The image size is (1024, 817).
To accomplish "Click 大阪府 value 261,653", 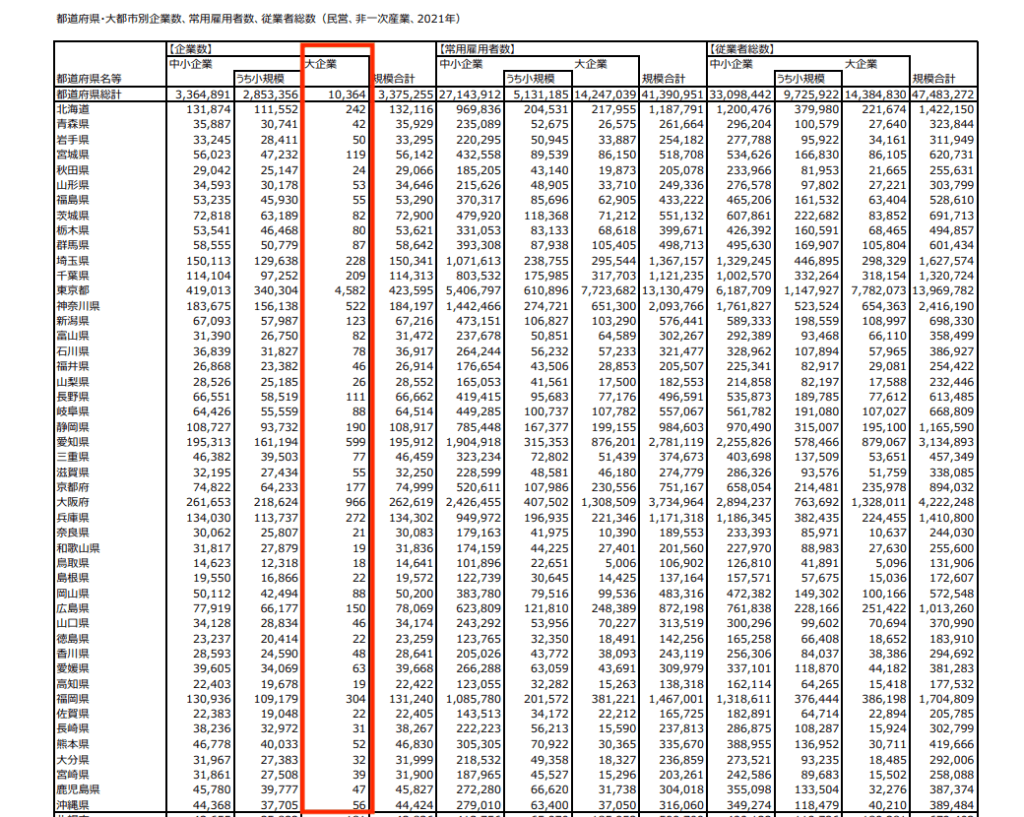I will (x=208, y=503).
